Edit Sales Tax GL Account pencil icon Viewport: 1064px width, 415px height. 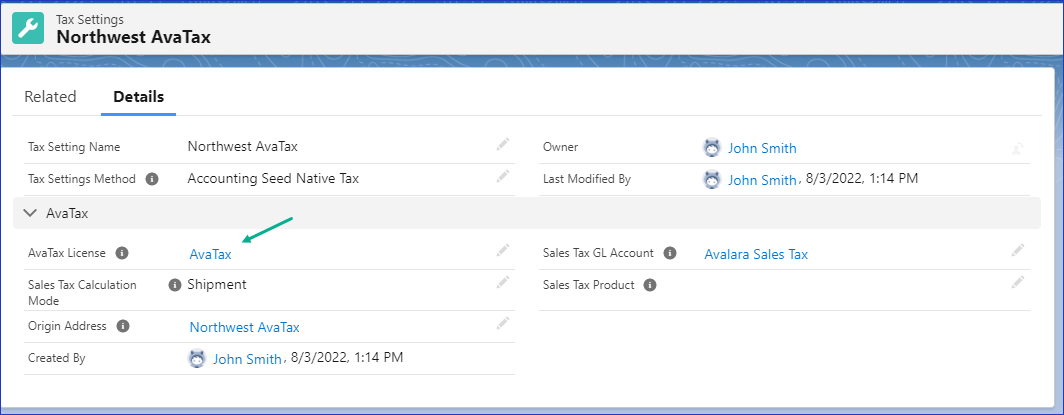[1017, 251]
